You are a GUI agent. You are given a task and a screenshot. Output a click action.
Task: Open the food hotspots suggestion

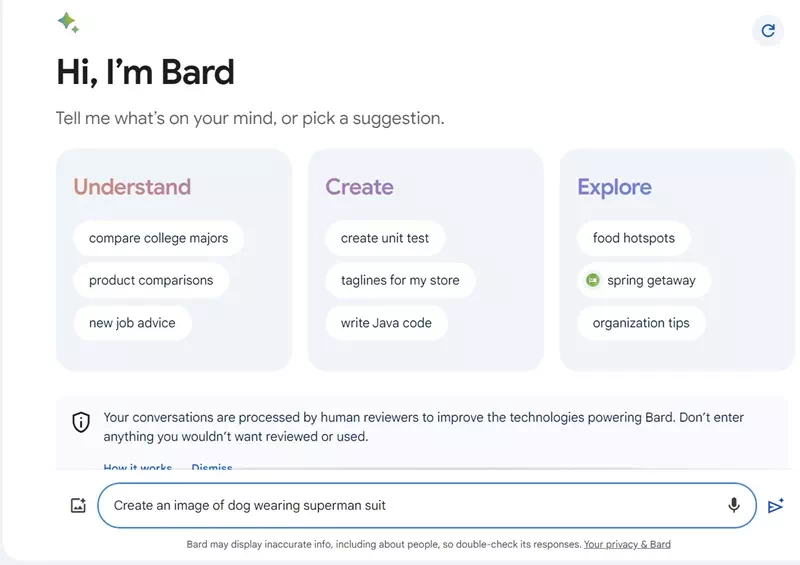pos(634,238)
